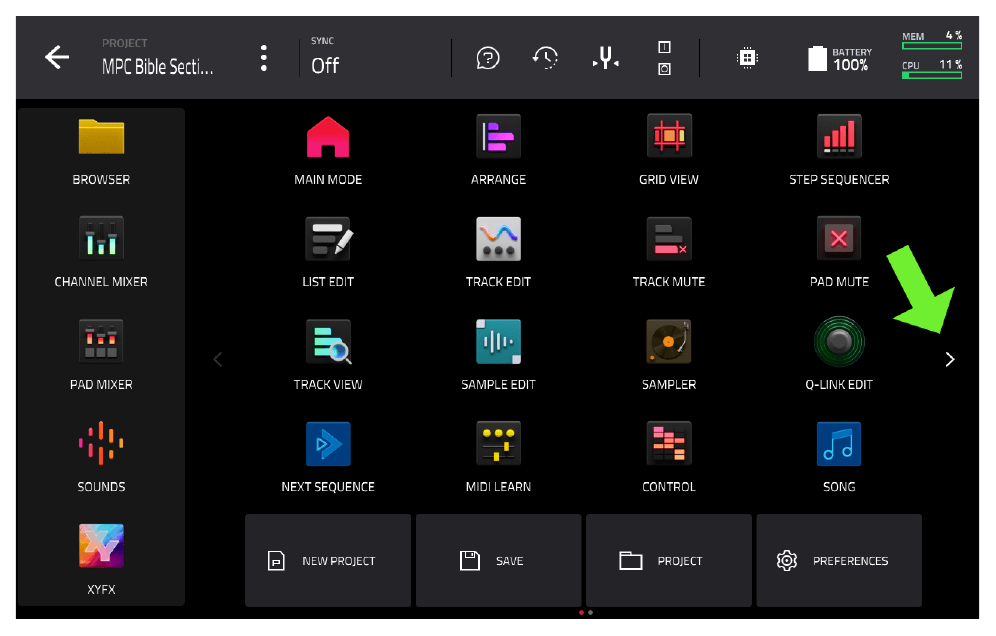Go to previous menu page chevron

click(218, 360)
